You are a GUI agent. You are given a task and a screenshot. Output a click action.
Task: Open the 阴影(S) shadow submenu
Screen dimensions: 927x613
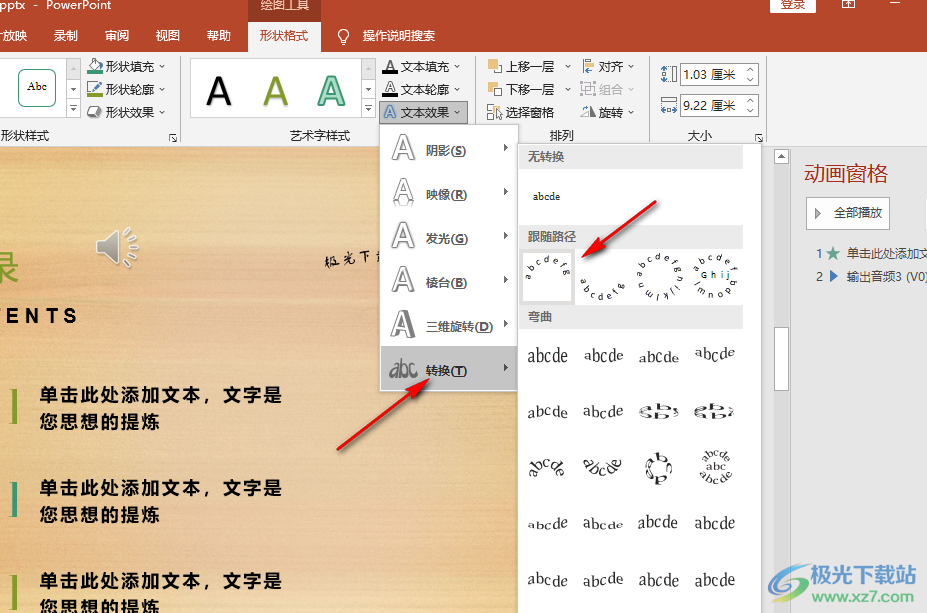click(x=449, y=148)
